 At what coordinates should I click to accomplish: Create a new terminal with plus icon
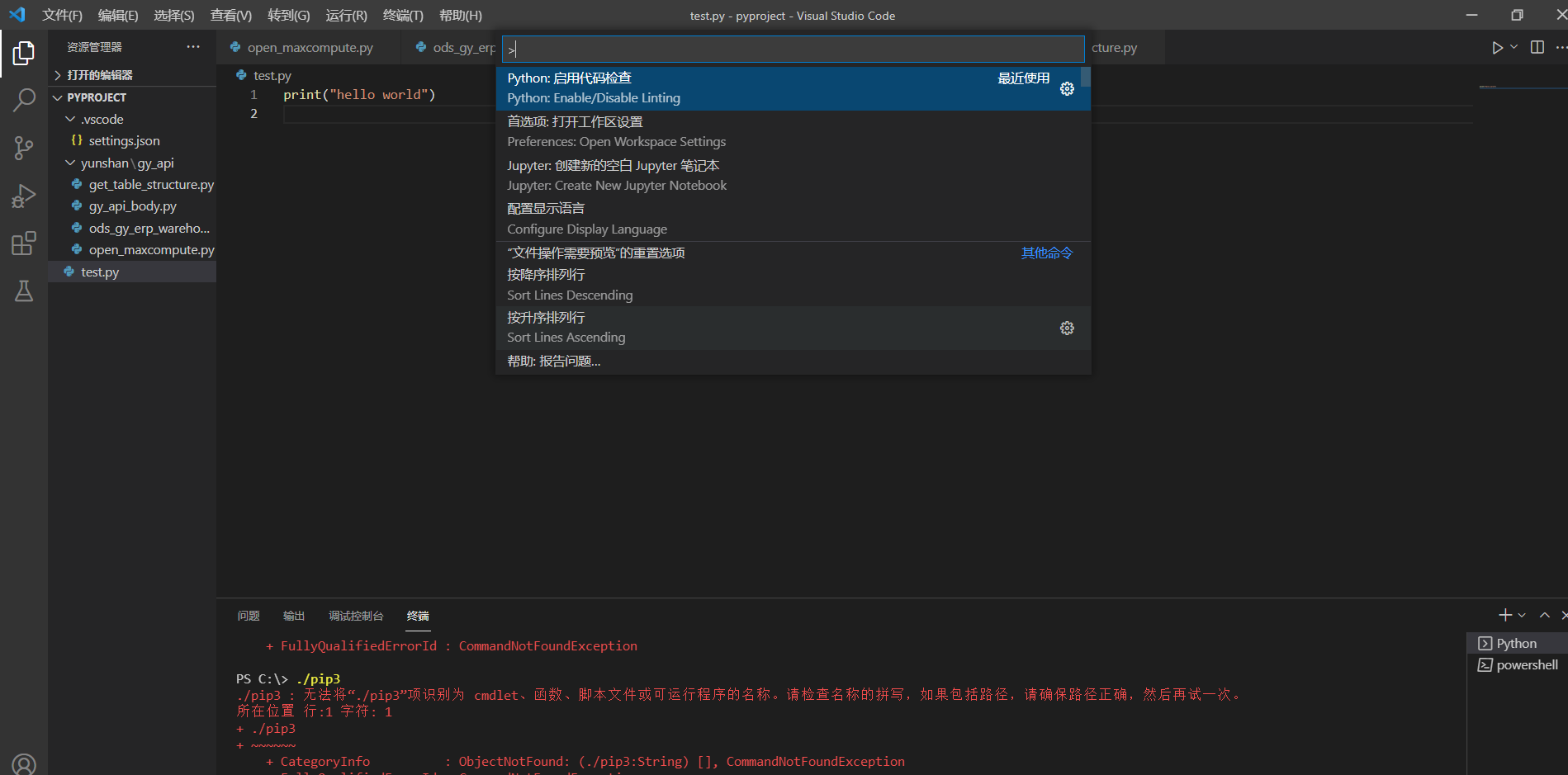1505,616
